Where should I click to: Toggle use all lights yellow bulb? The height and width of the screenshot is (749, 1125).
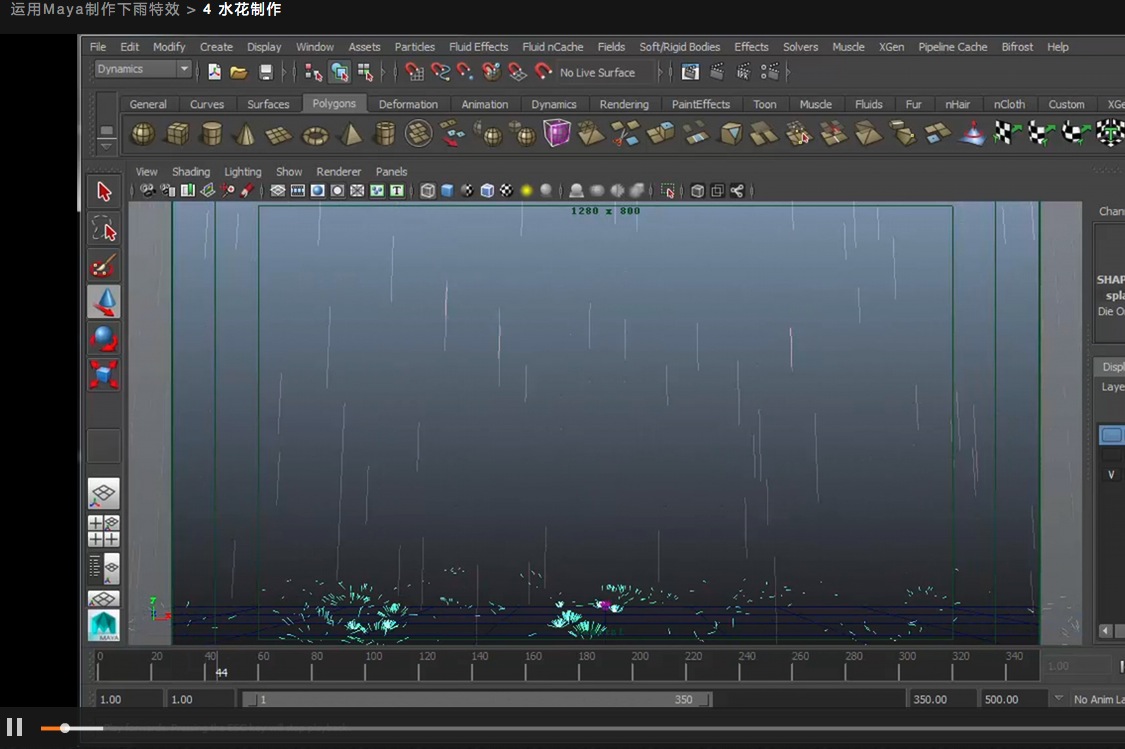tap(527, 191)
